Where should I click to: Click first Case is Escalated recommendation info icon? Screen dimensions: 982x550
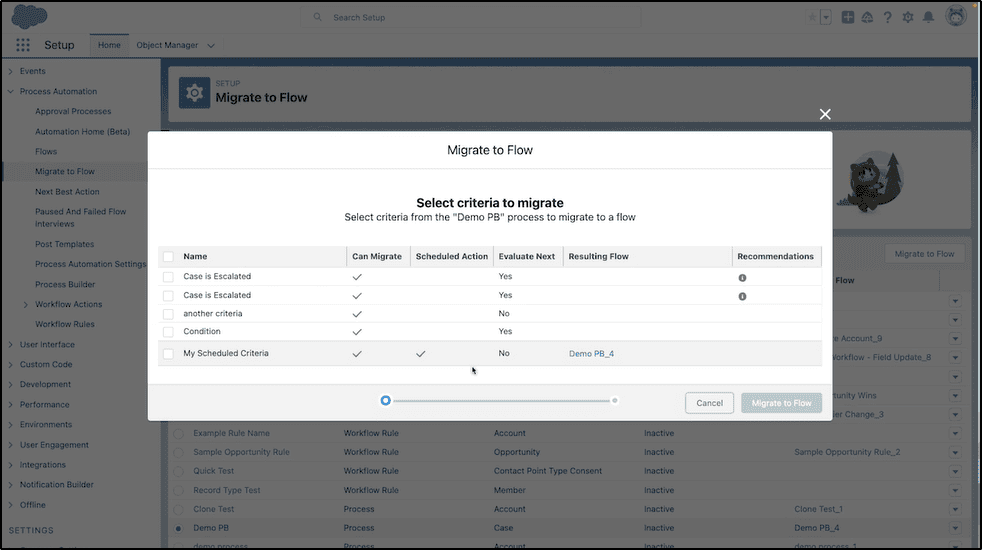(742, 278)
